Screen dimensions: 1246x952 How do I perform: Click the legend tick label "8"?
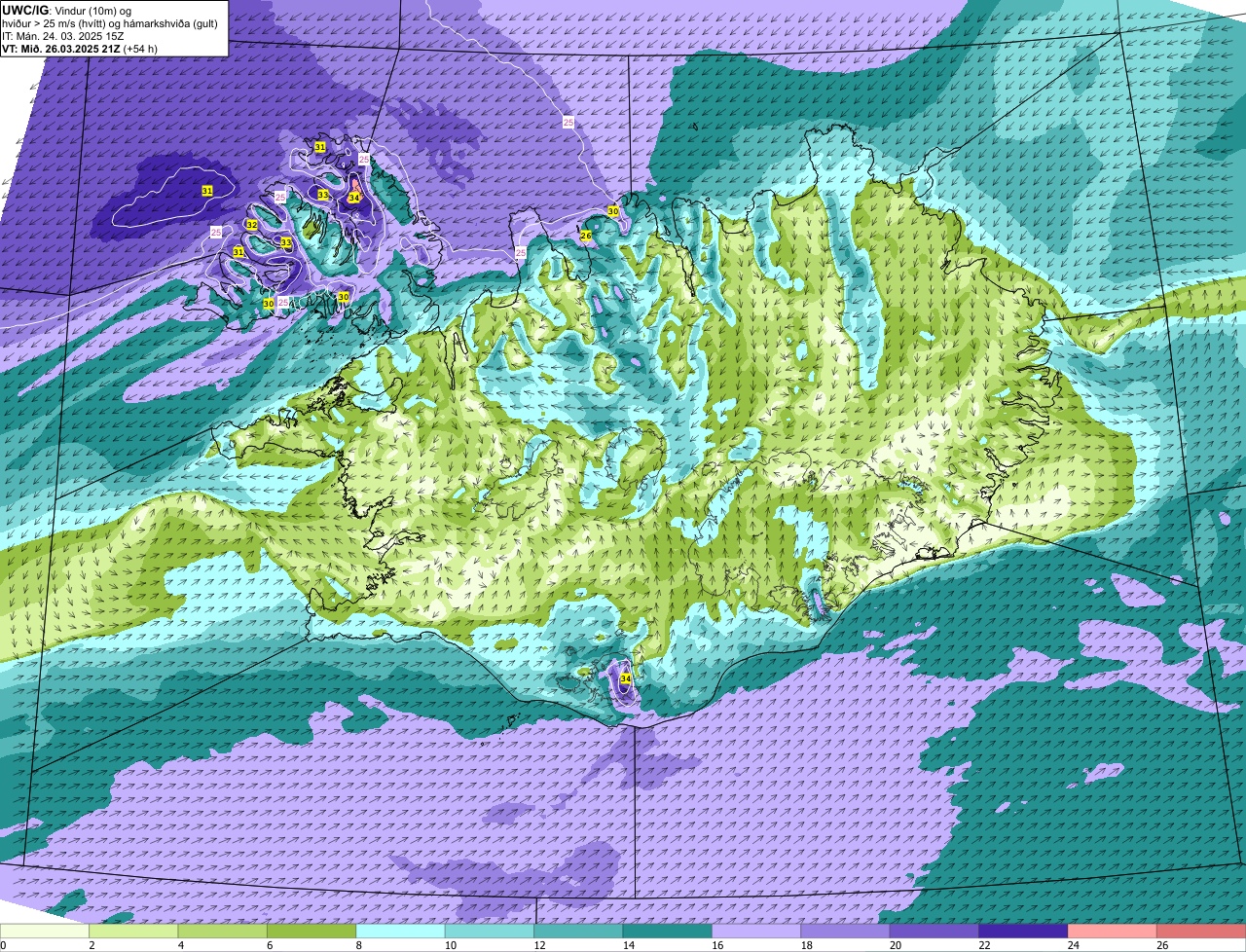(357, 945)
